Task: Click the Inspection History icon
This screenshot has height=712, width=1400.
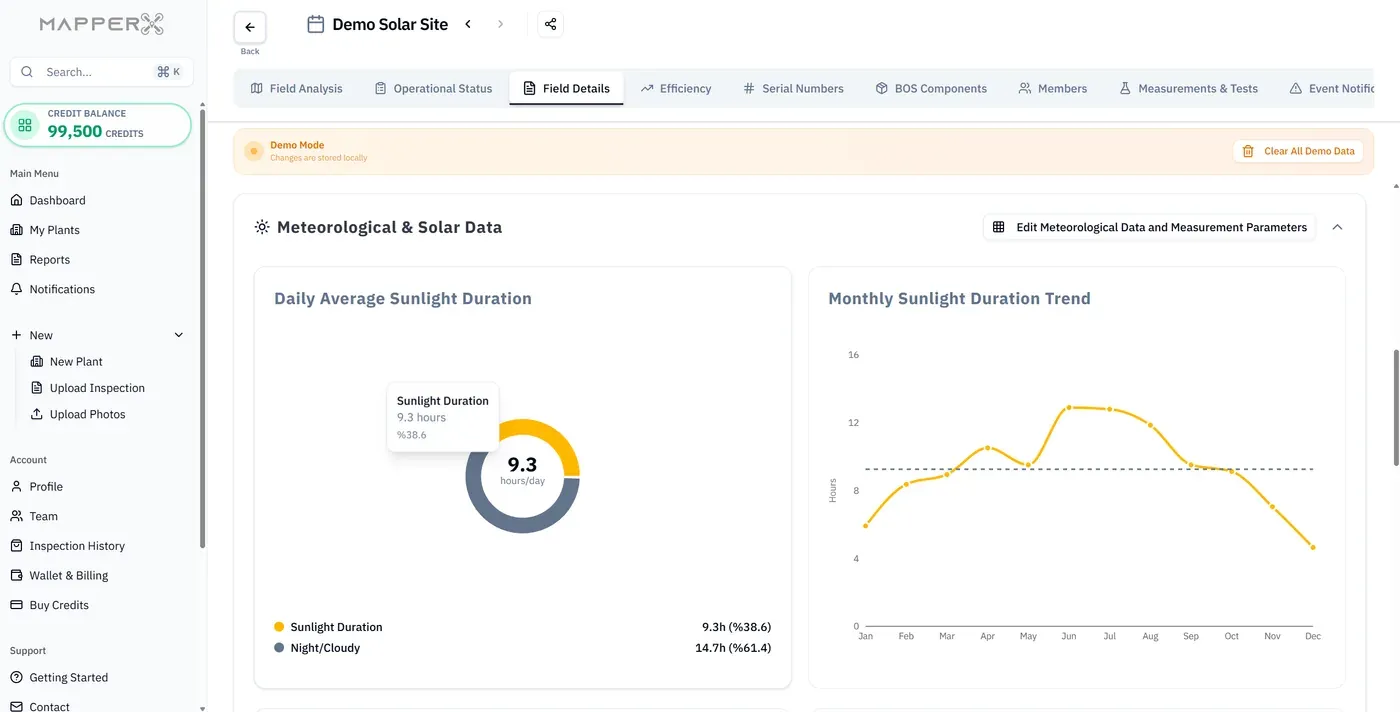Action: [16, 546]
